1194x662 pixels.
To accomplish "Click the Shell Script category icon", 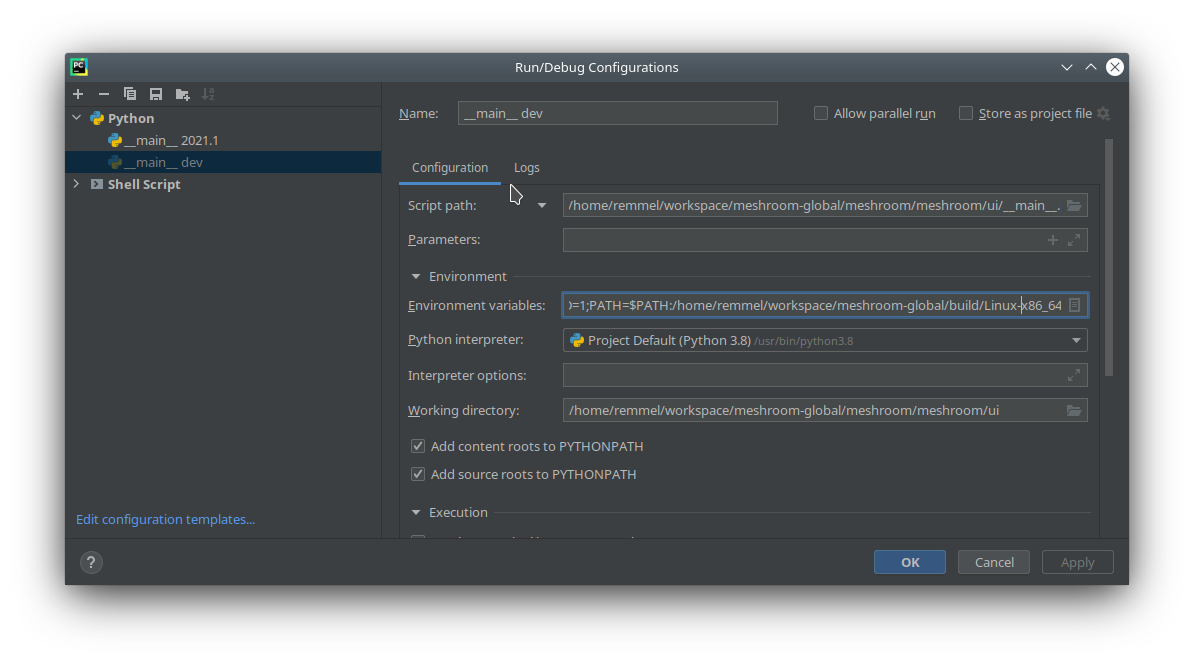I will (97, 184).
